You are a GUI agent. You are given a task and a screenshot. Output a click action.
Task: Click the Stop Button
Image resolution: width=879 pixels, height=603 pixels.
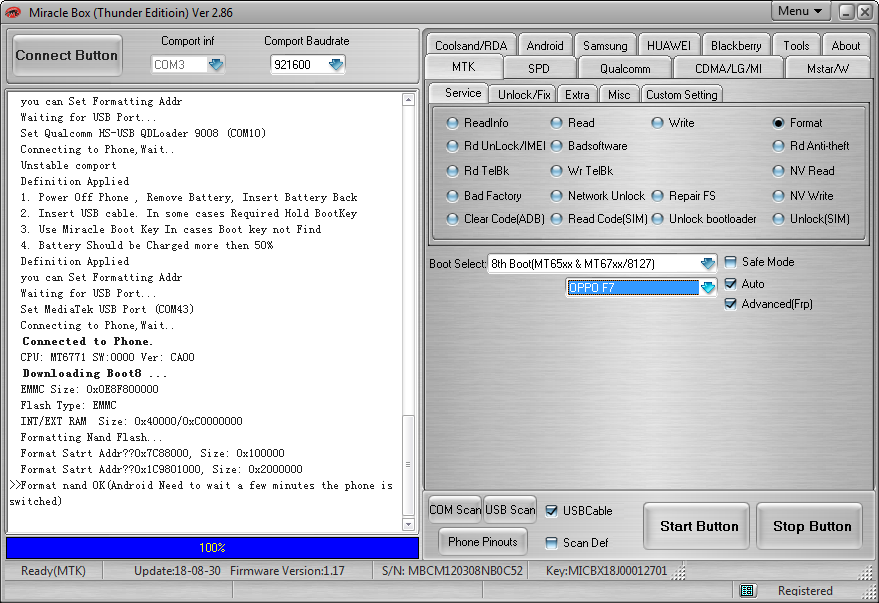pos(809,526)
